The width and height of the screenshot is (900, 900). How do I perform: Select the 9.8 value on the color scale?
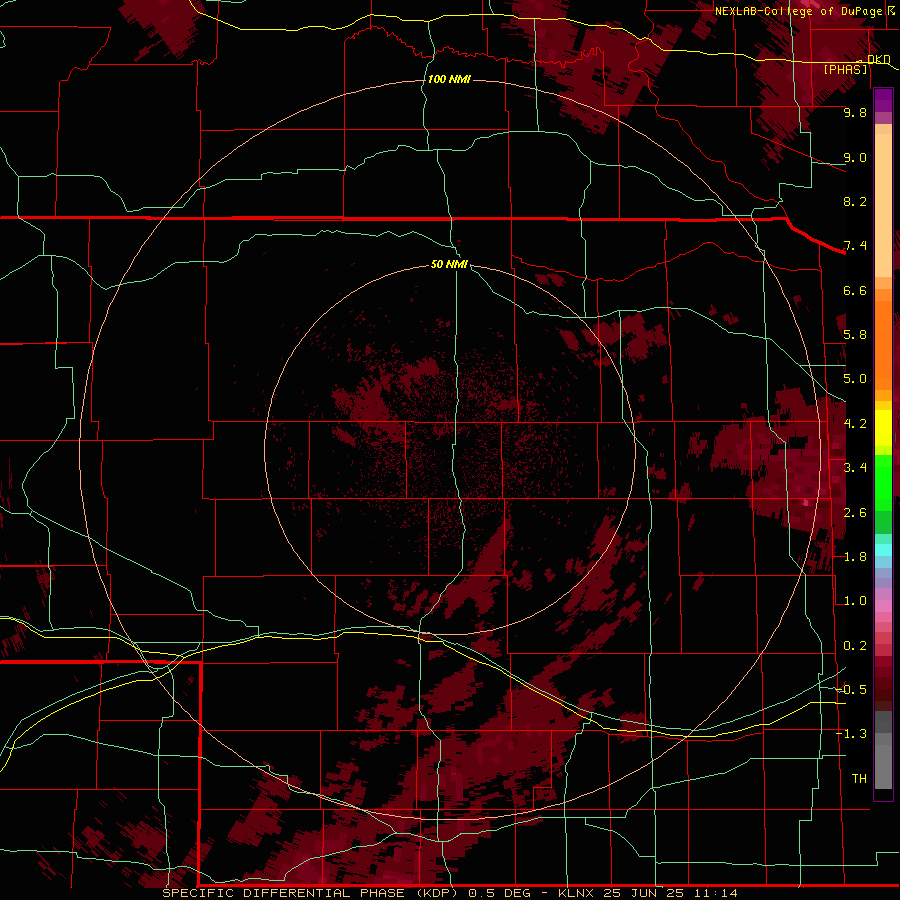coord(855,112)
